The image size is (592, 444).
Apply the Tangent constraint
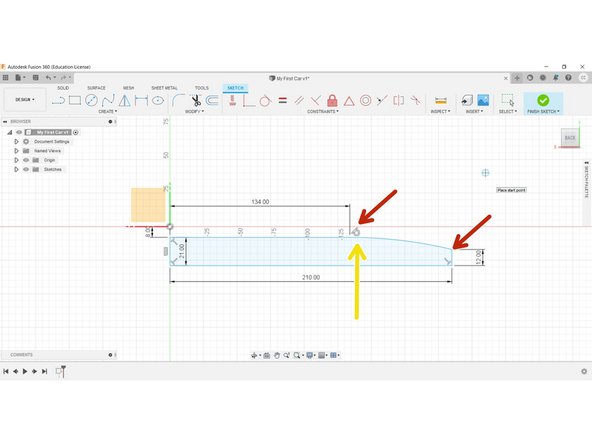pyautogui.click(x=265, y=100)
